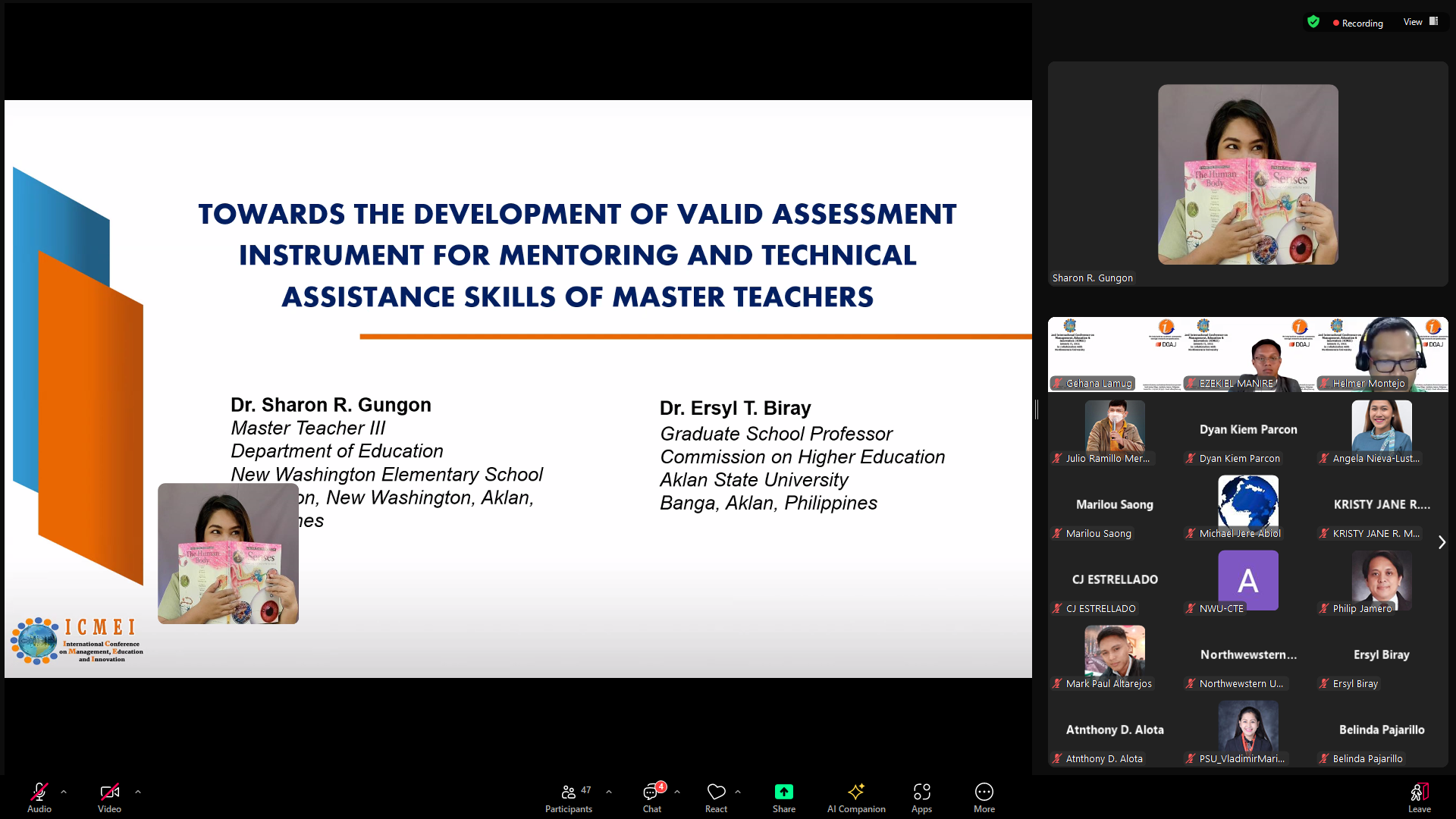Open the Chat panel
This screenshot has width=1456, height=819.
pos(651,796)
